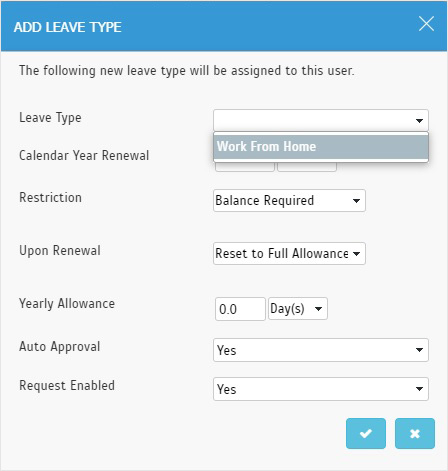Screen dimensions: 448x471
Task: Expand the Reset to Full Allowance dropdown
Action: pos(289,254)
